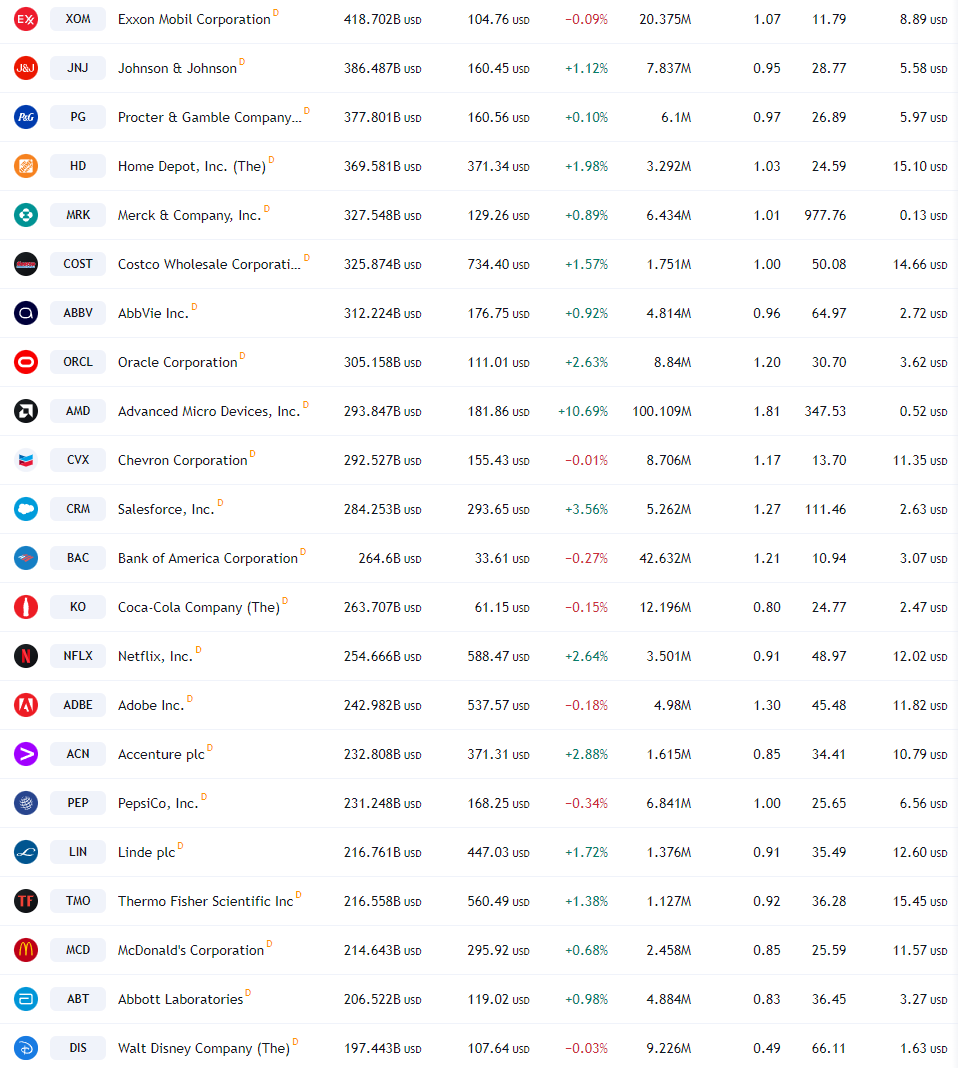Click P/E value 977.76
This screenshot has width=966, height=1068.
click(x=825, y=216)
